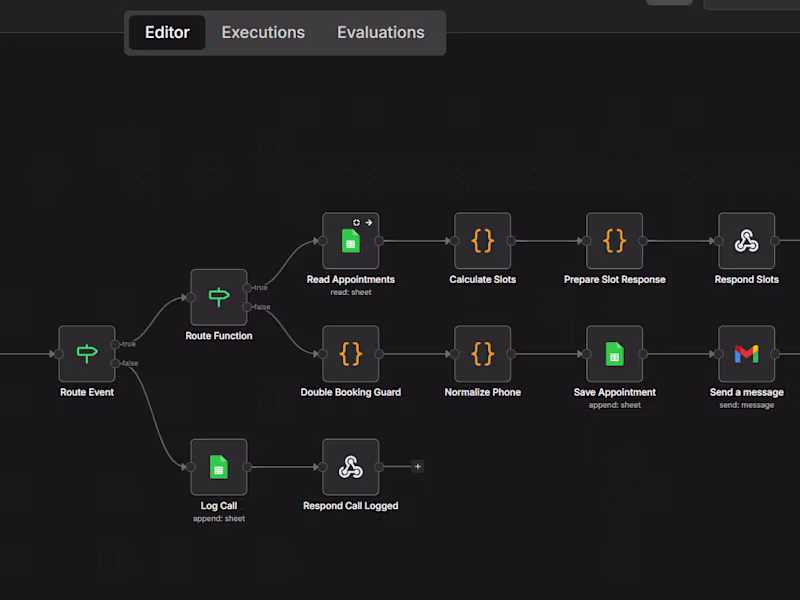Click the Calculate Slots output connector
The image size is (800, 600).
(x=511, y=241)
